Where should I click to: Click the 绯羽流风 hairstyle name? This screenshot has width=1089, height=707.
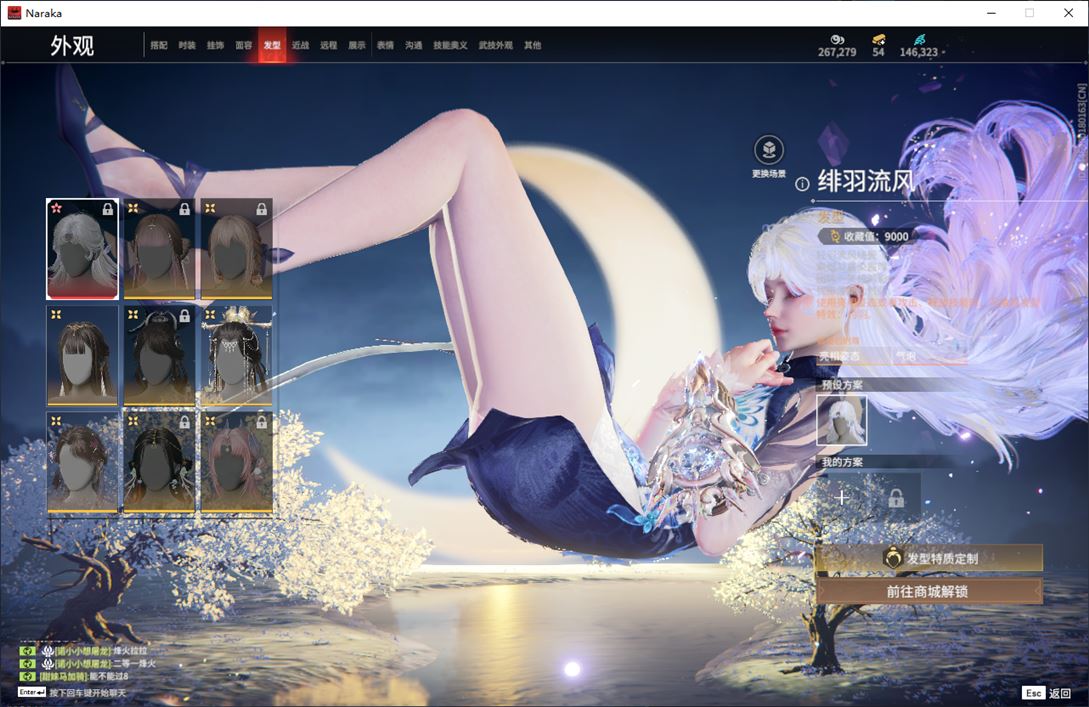[x=866, y=182]
